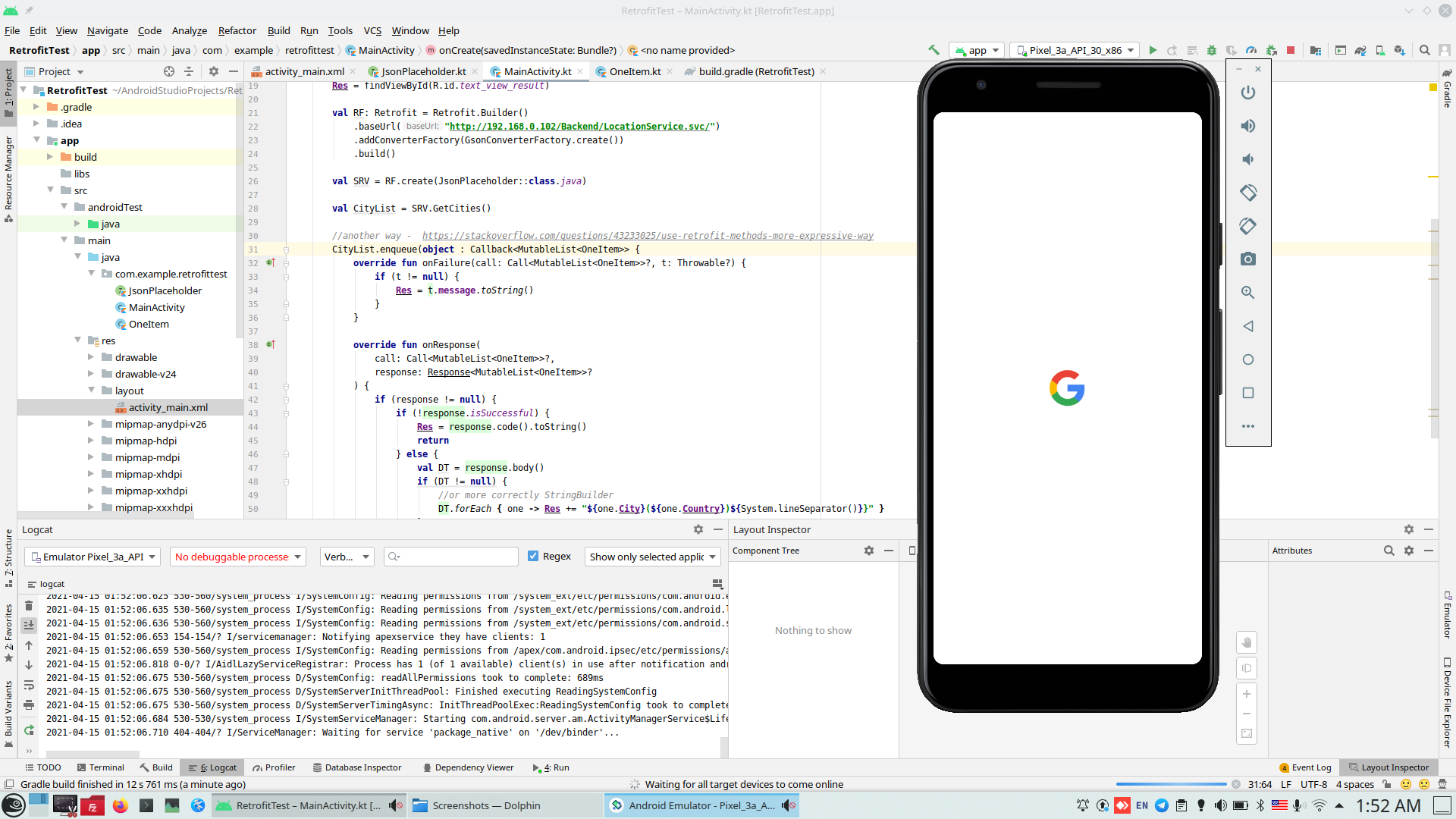Open the Verbose log level dropdown
Viewport: 1456px width, 819px height.
(347, 556)
